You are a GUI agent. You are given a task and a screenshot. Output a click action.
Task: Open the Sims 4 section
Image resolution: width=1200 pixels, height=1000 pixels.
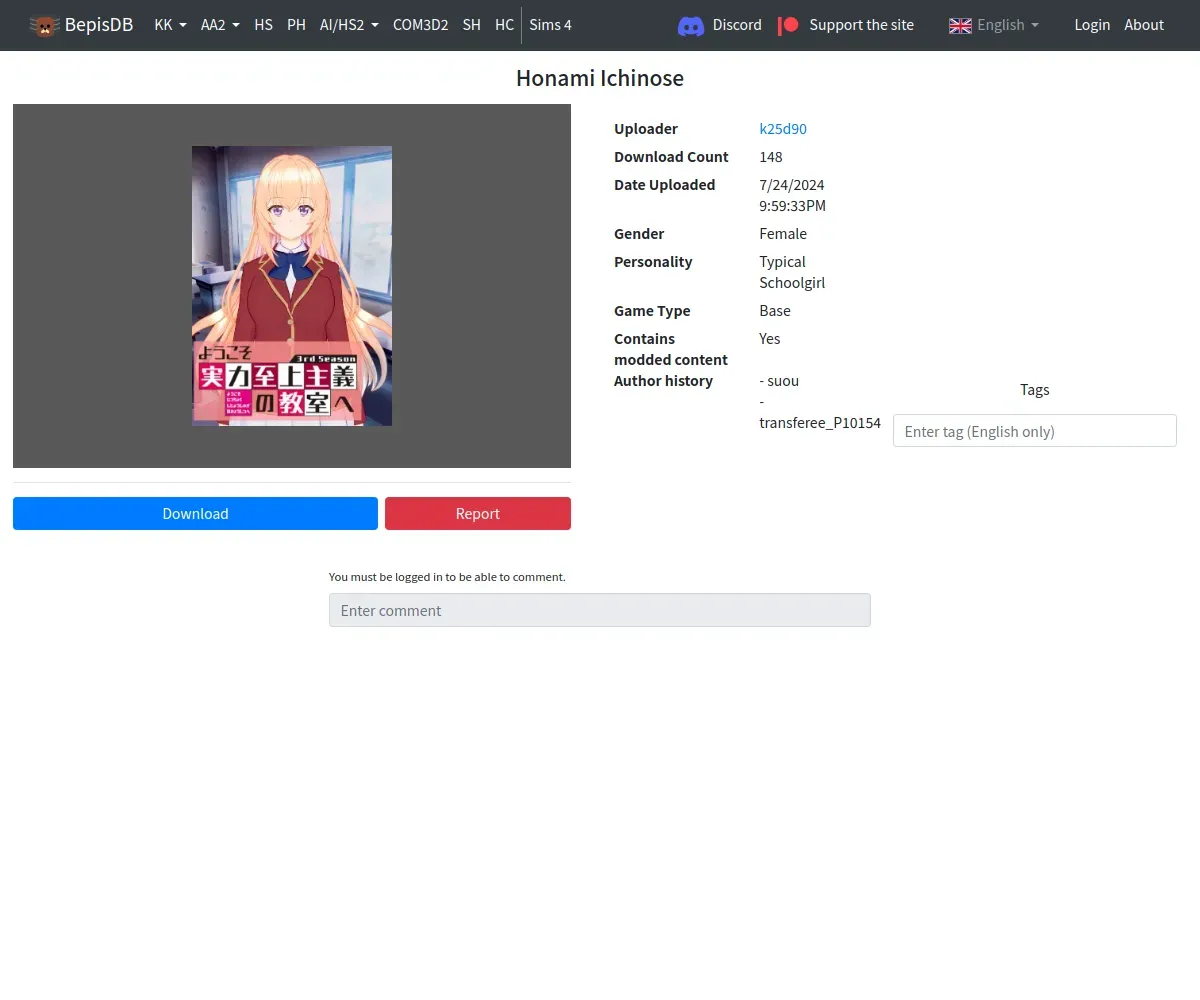(x=551, y=25)
